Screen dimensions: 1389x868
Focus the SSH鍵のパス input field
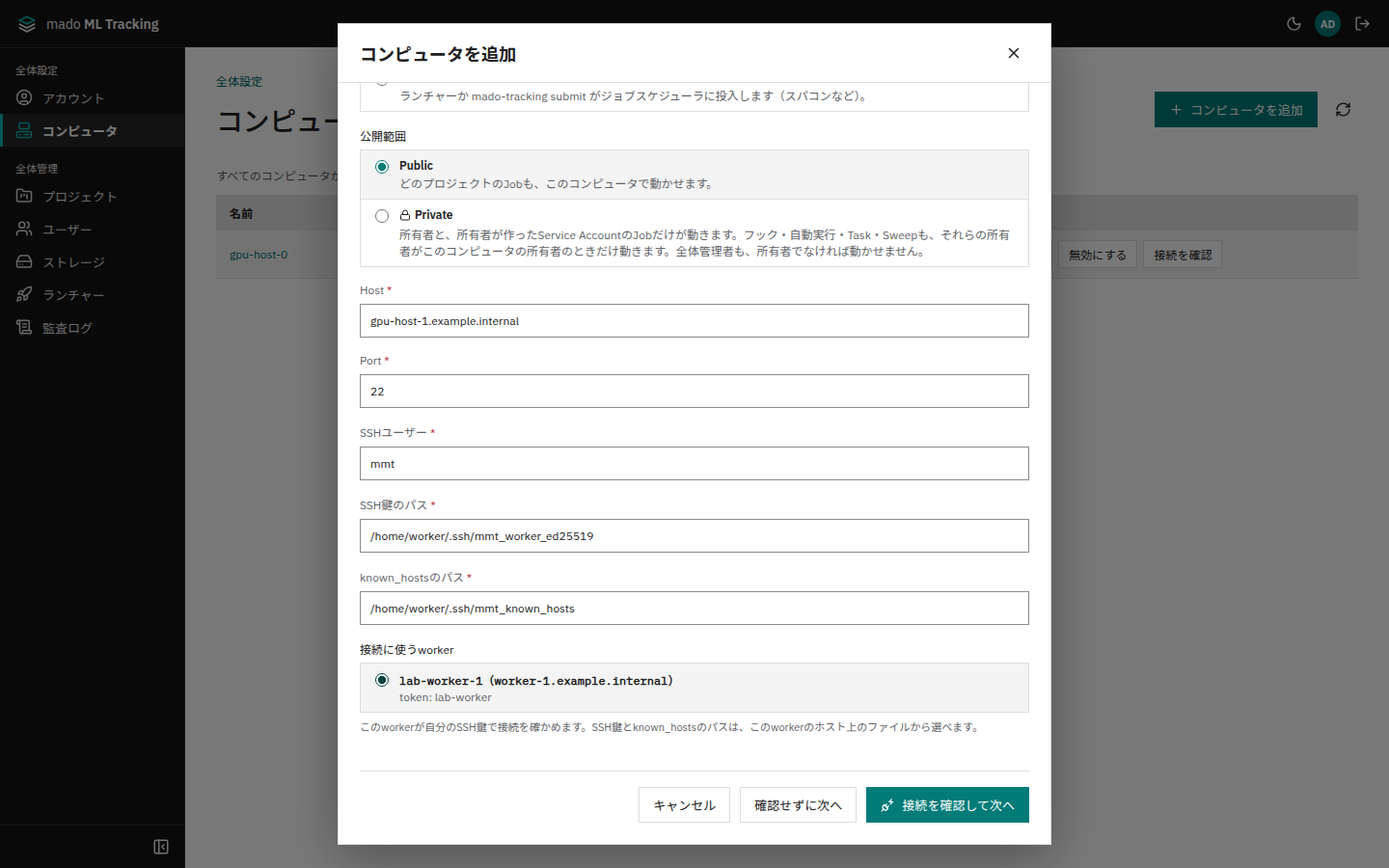(x=694, y=536)
